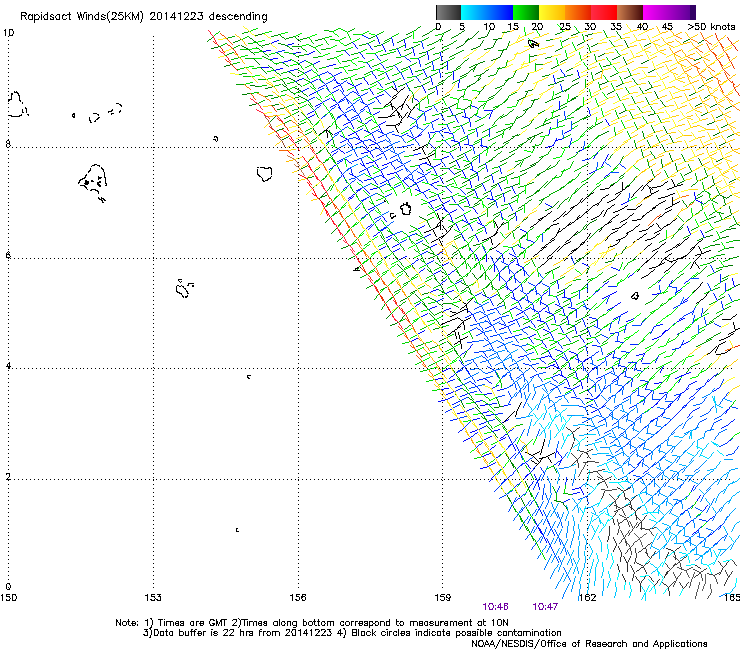The image size is (740, 650).
Task: Click the longitude label '156'
Action: (x=298, y=597)
